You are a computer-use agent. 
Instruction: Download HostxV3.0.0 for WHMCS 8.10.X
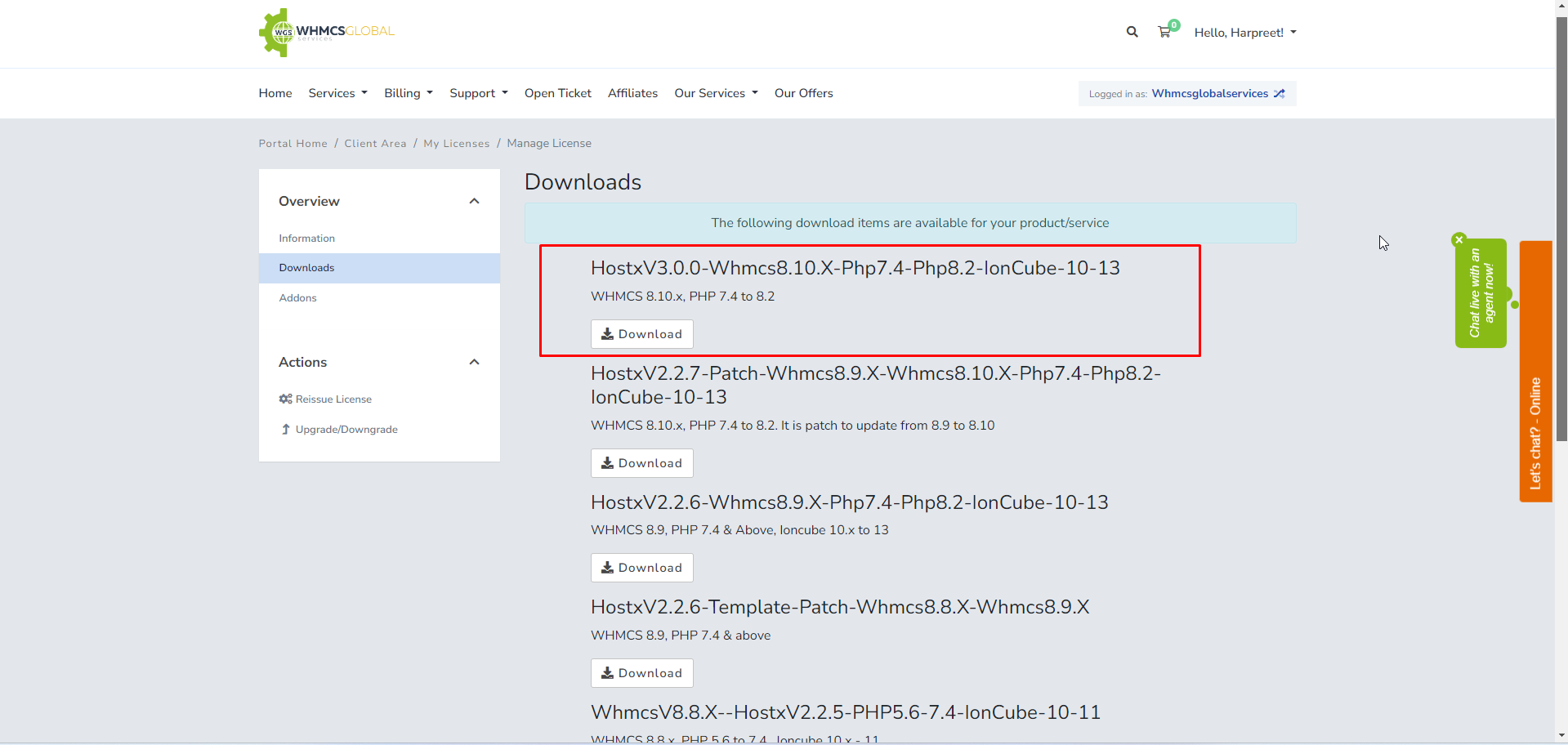[x=641, y=334]
